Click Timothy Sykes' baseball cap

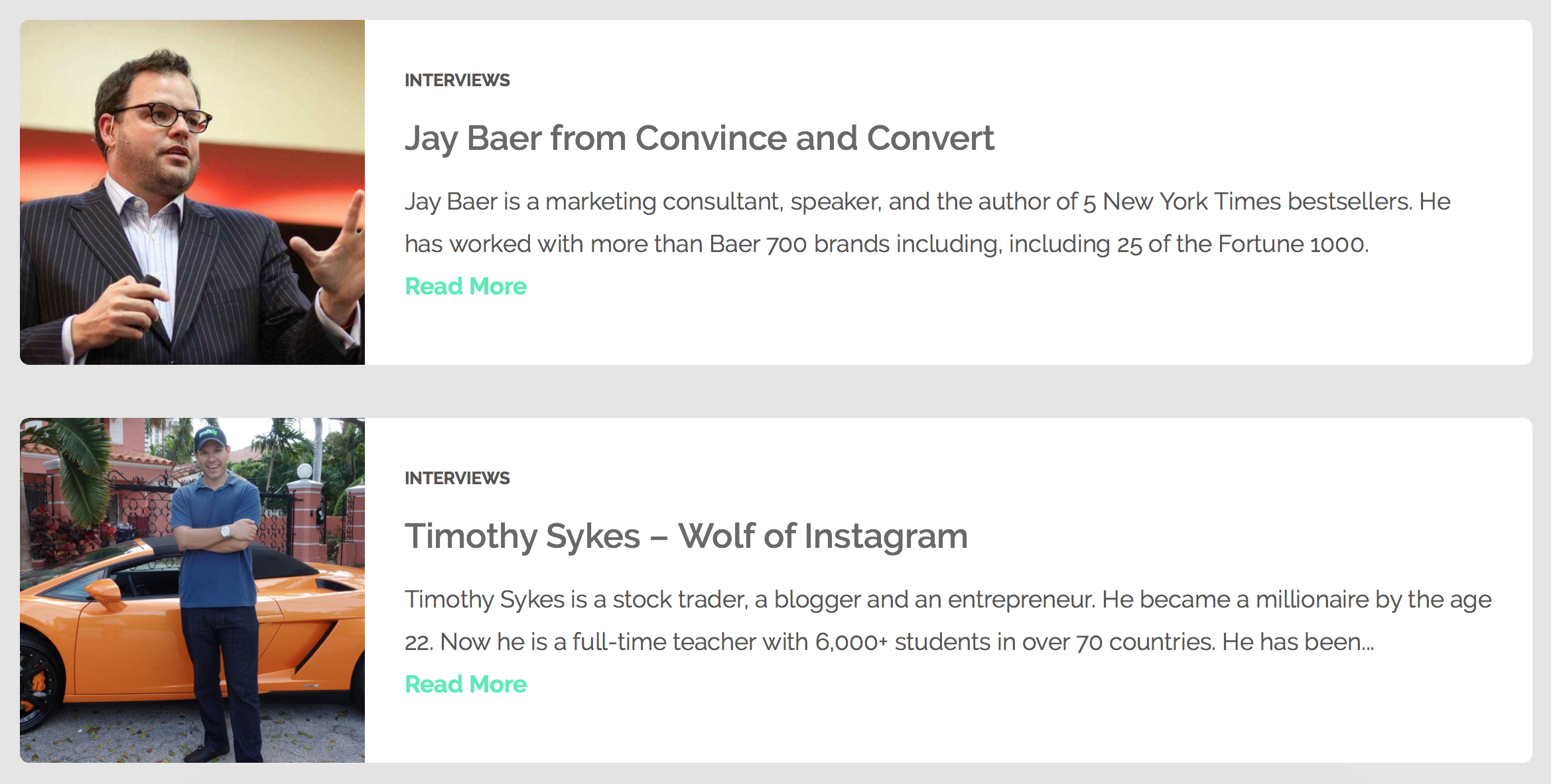[210, 438]
